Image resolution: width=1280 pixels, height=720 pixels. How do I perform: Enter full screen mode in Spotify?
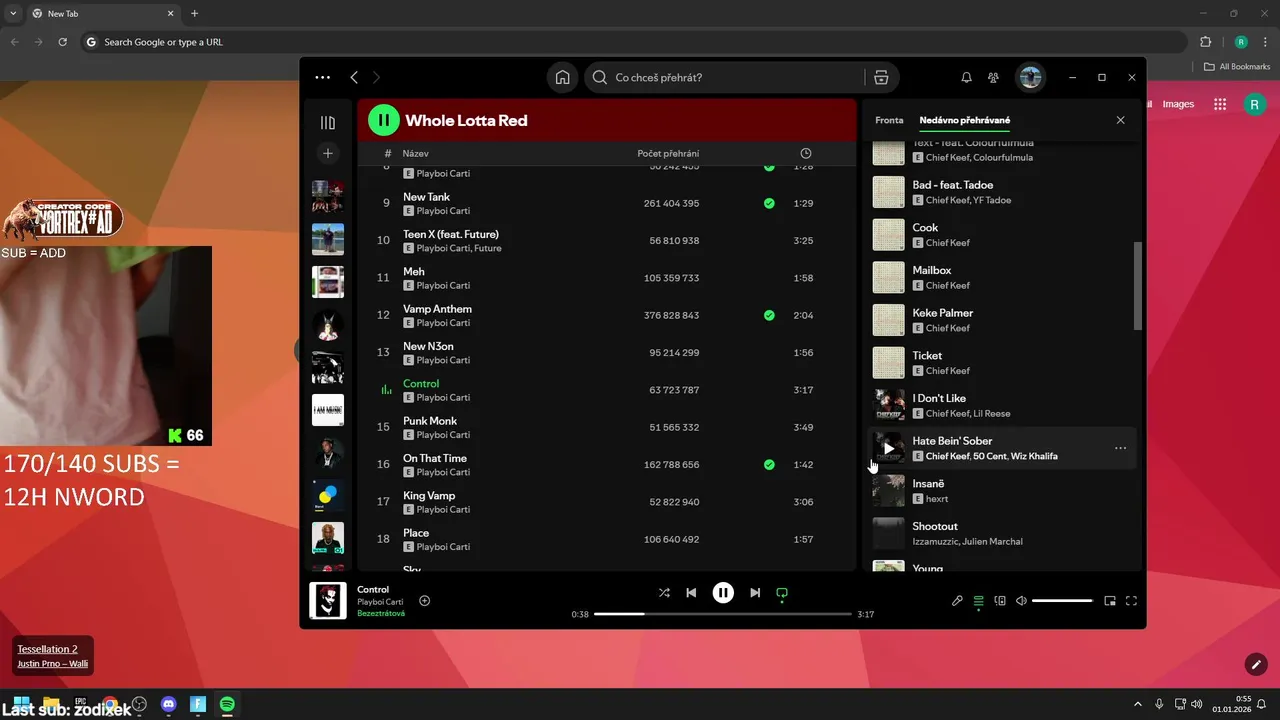point(1132,601)
